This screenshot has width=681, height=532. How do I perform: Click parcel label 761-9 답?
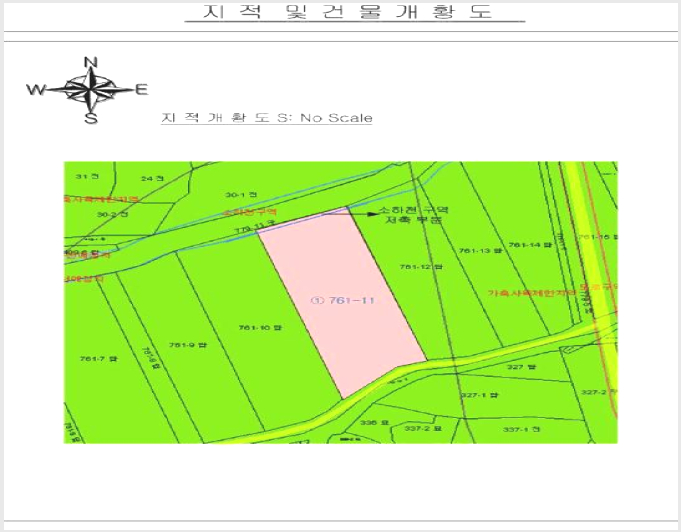188,345
